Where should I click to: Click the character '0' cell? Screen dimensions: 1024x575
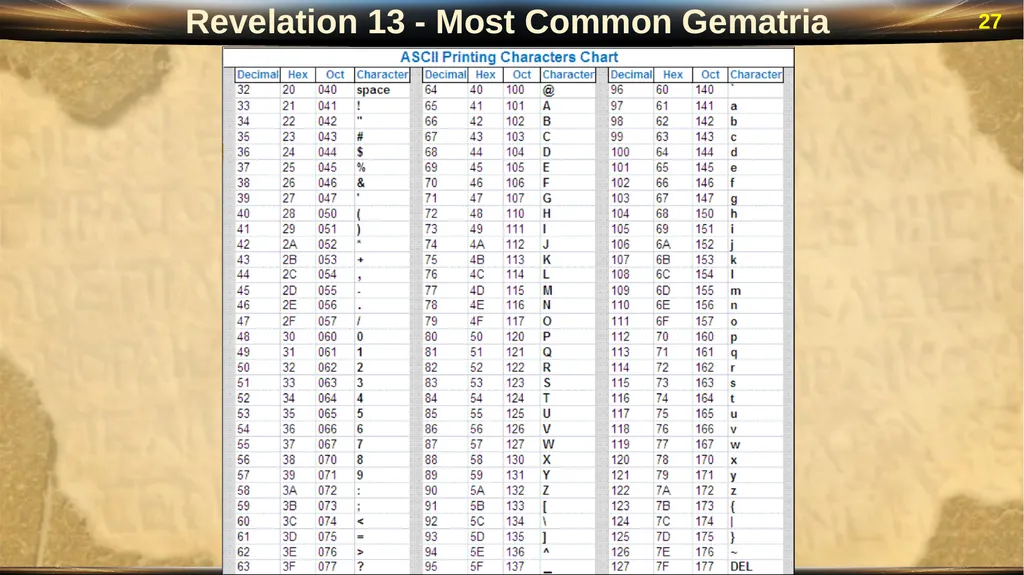360,337
